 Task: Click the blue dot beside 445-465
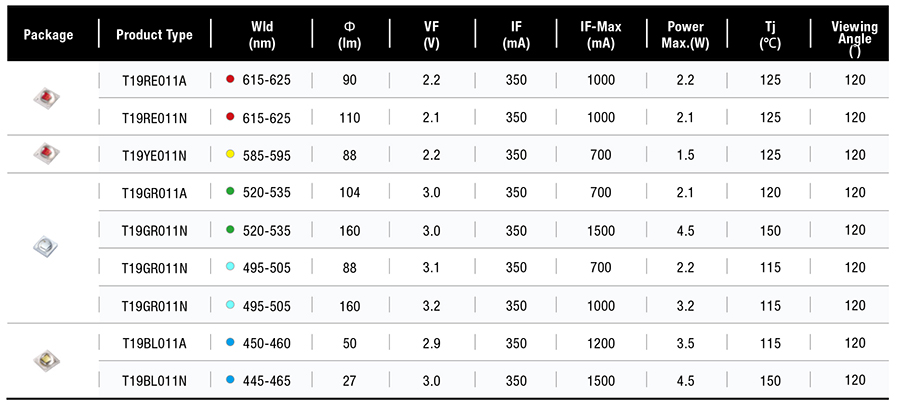coord(231,380)
